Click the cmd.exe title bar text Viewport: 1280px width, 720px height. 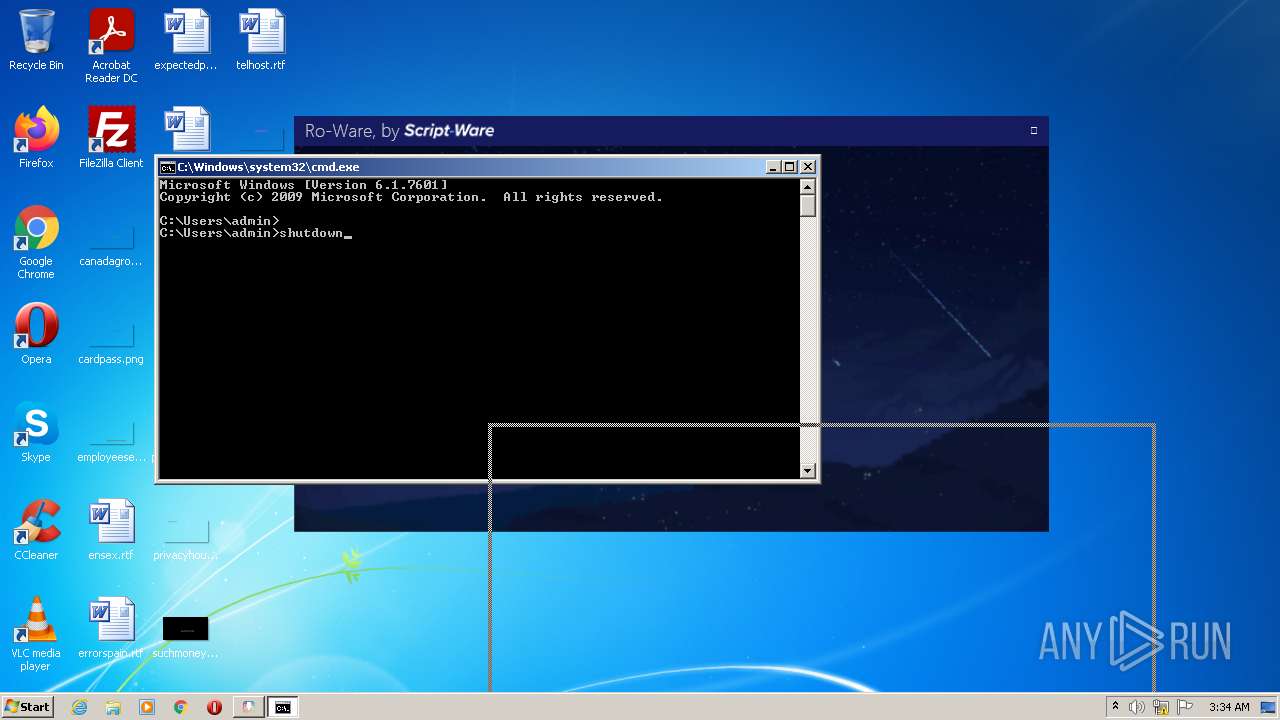coord(268,167)
